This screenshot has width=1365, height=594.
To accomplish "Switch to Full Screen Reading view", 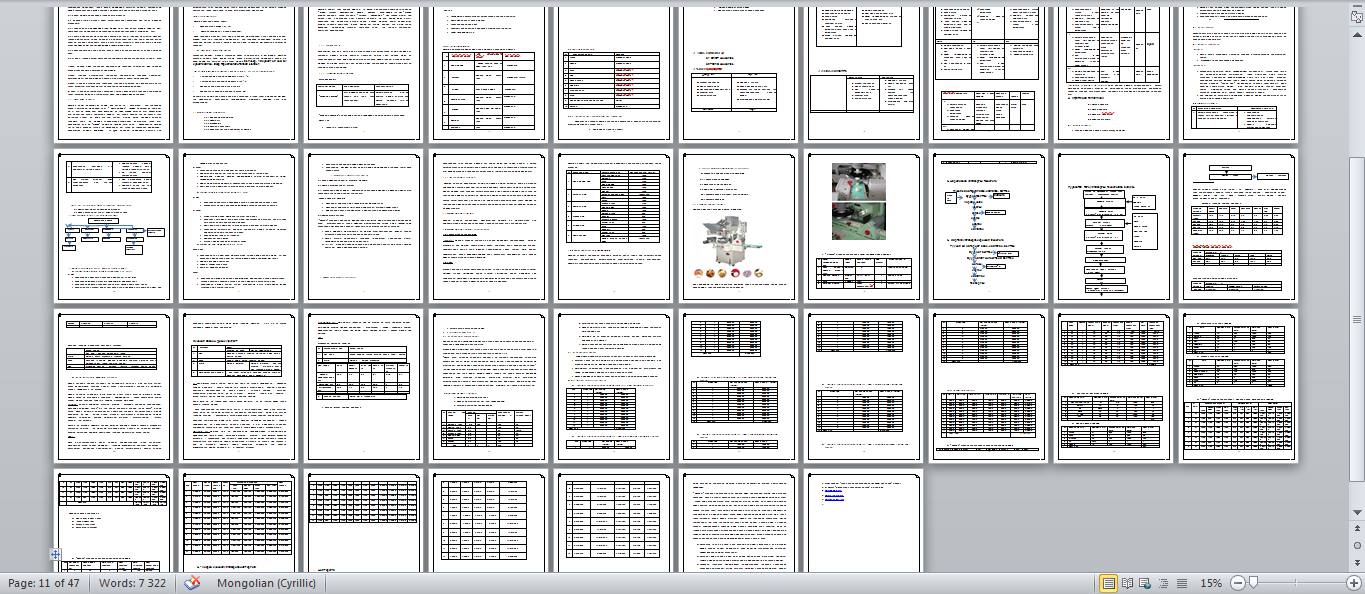I will click(1127, 582).
